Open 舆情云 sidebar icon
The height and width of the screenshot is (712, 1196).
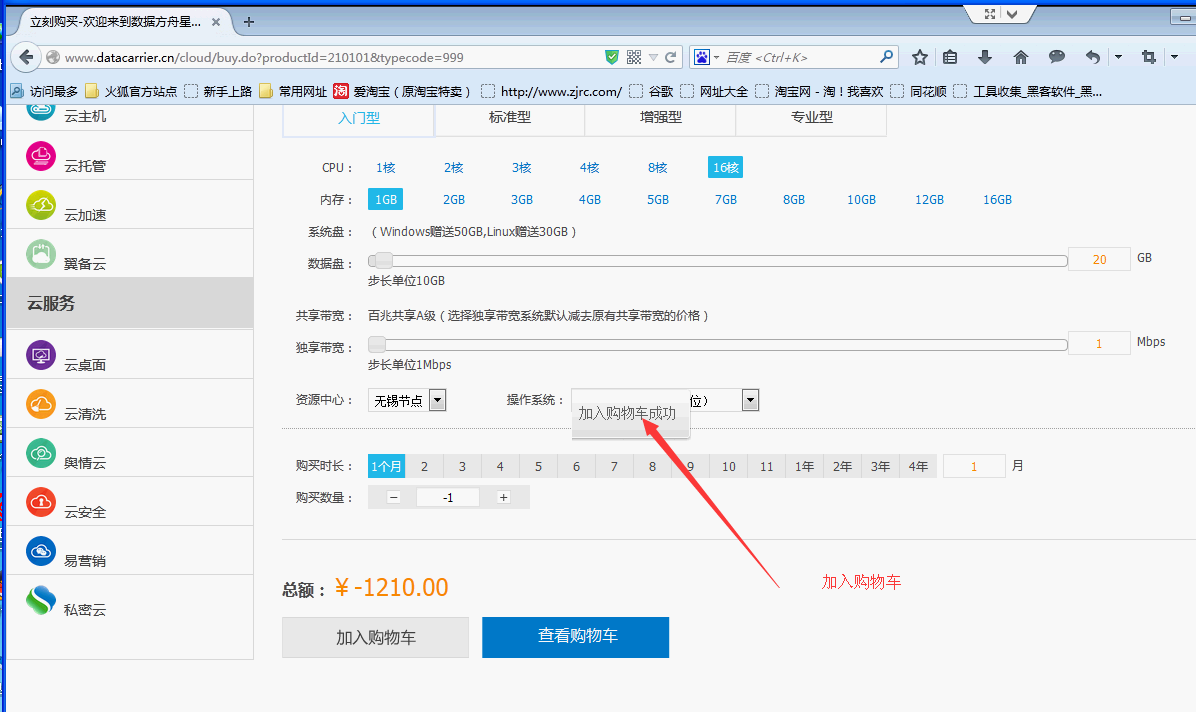click(x=41, y=453)
